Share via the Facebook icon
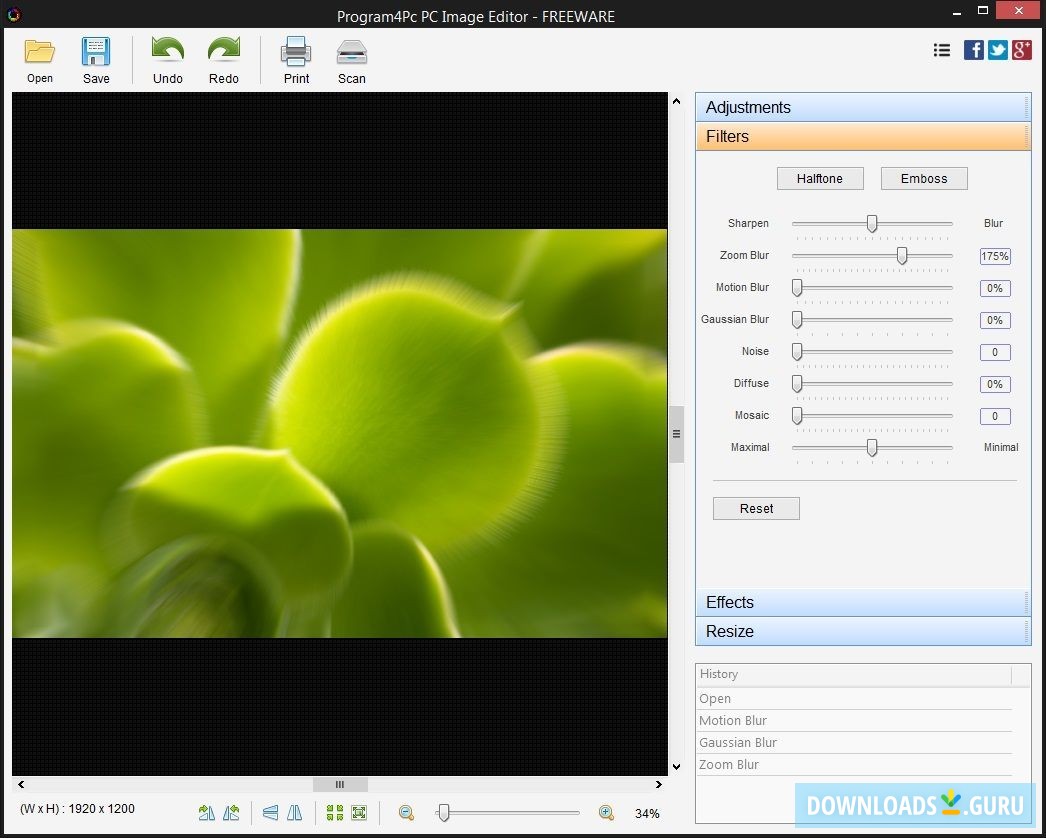1046x838 pixels. pyautogui.click(x=973, y=49)
